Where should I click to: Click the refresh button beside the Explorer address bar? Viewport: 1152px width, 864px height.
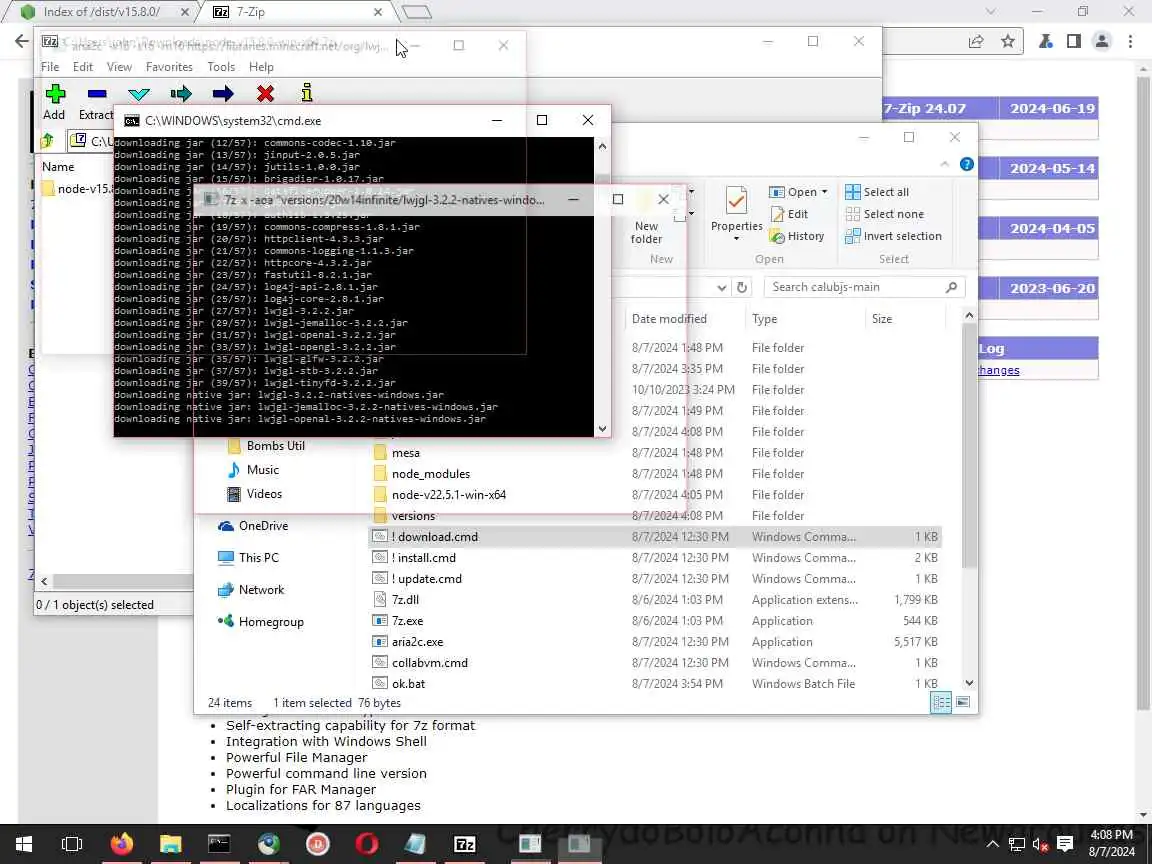click(742, 287)
